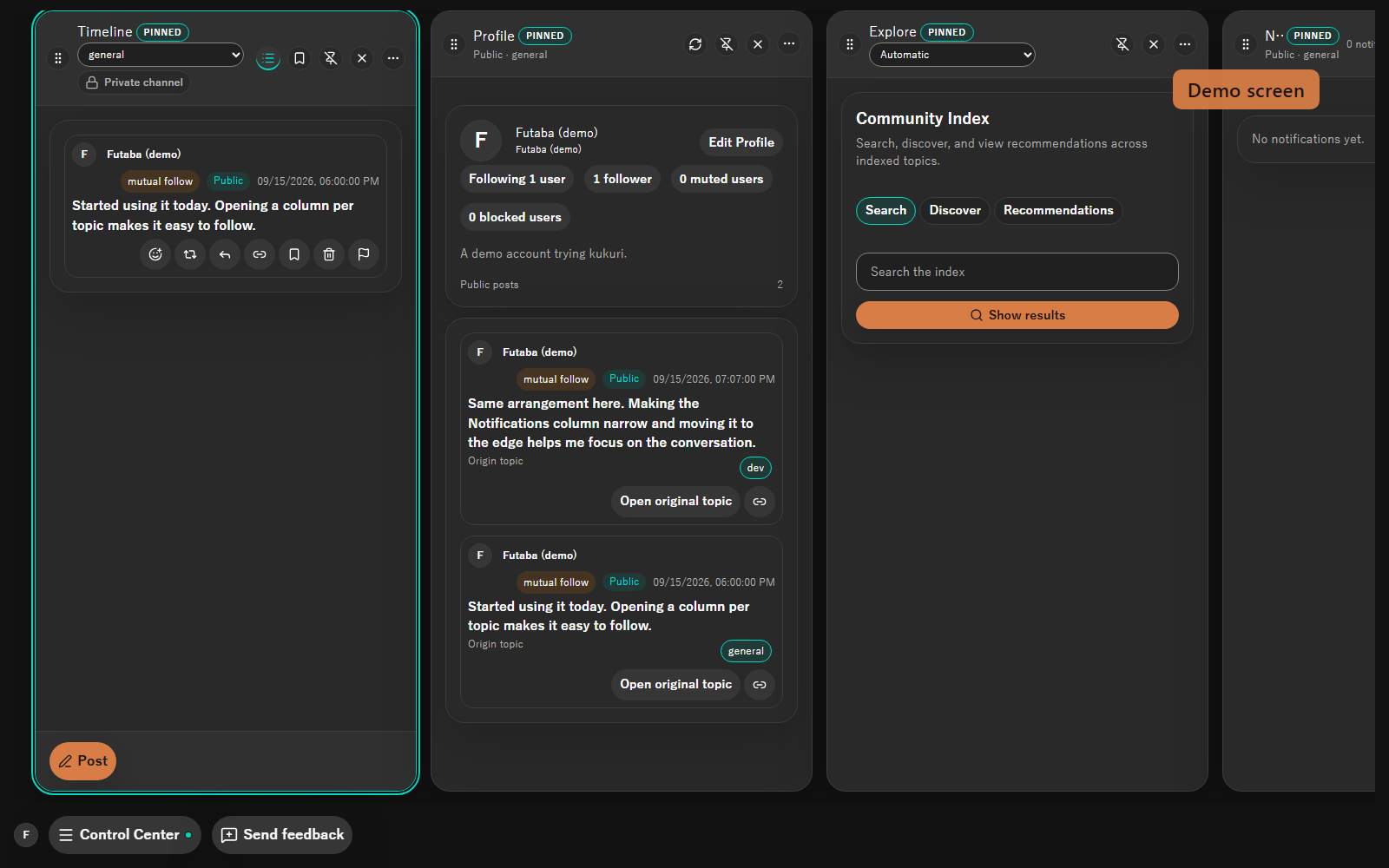Open Following 1 user list
1389x868 pixels.
(517, 179)
